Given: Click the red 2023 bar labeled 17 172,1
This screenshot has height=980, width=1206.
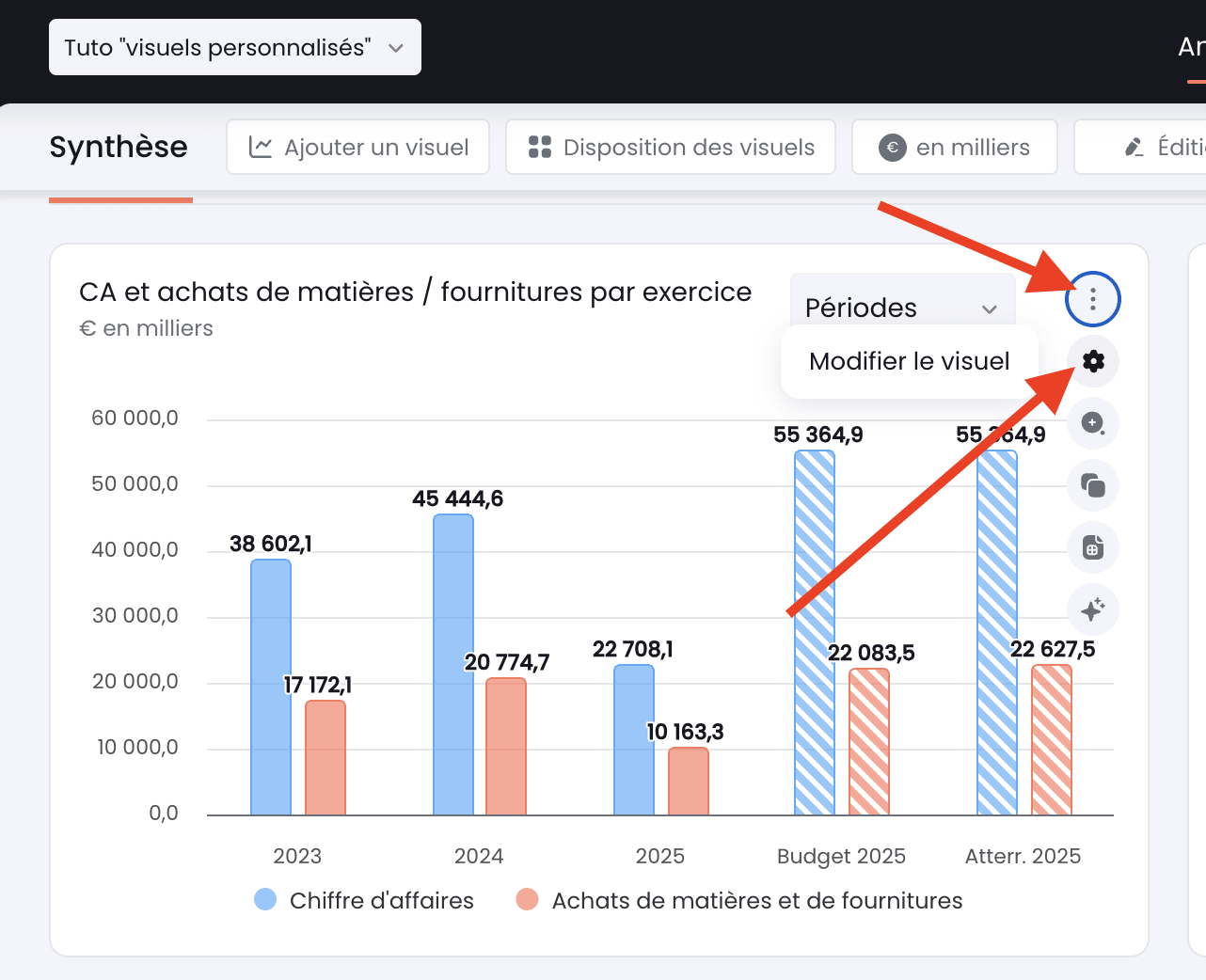Looking at the screenshot, I should (325, 758).
